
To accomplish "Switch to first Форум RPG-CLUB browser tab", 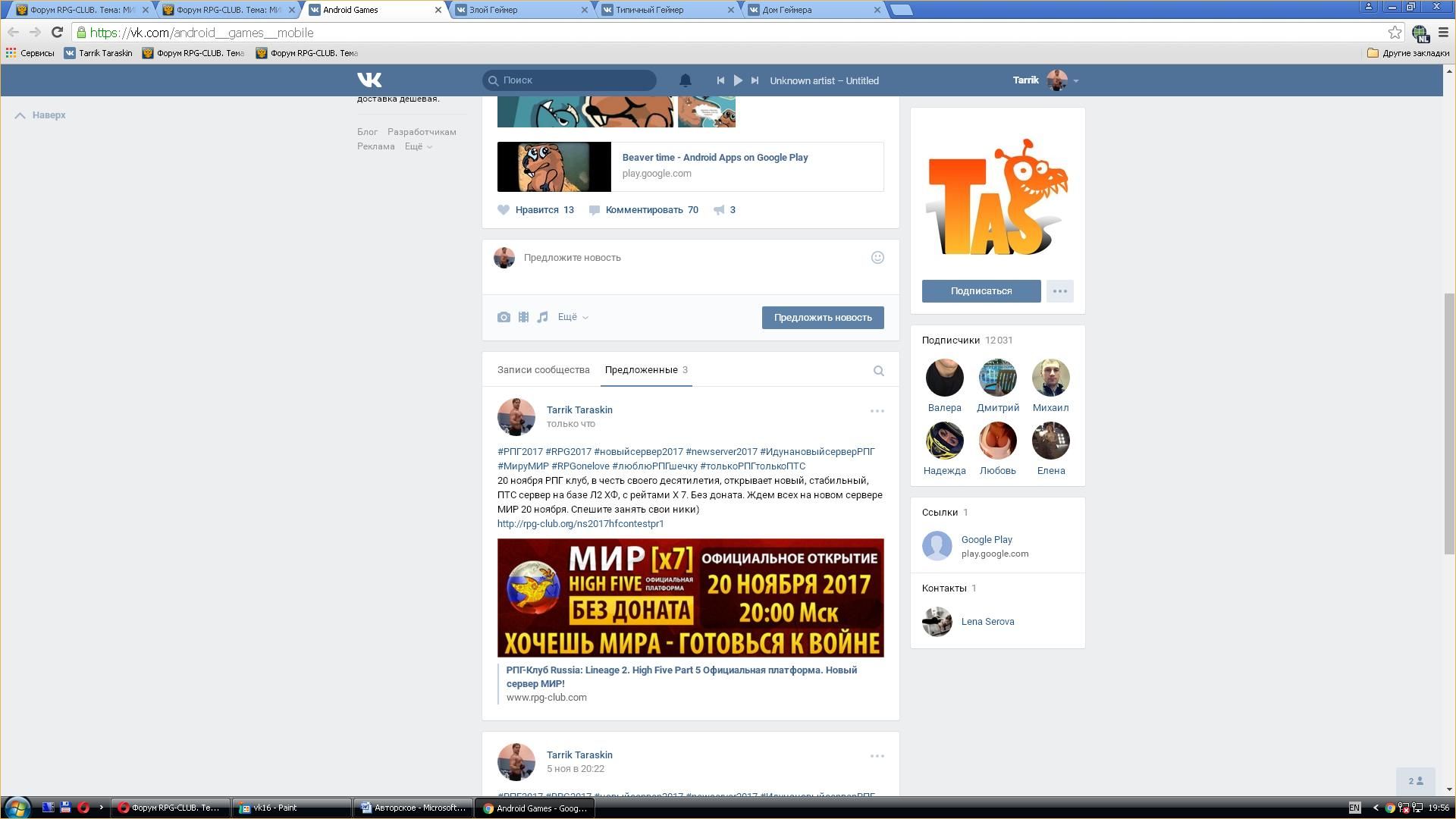I will (83, 10).
